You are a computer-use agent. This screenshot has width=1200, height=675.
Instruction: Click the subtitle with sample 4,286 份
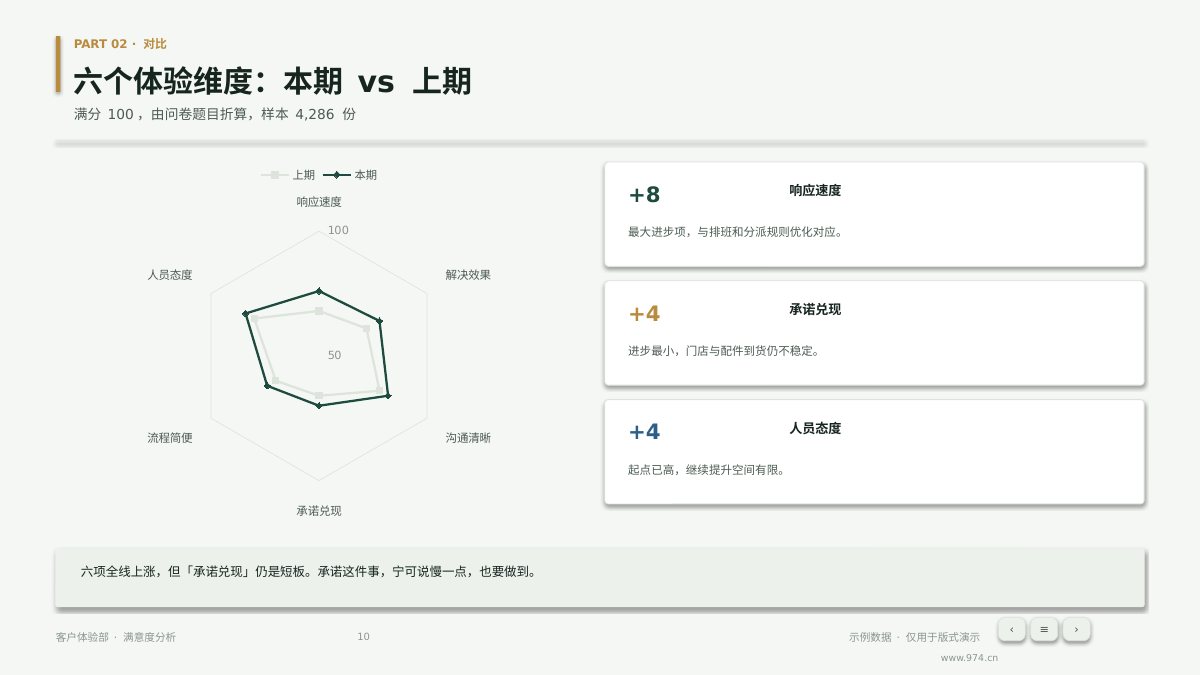tap(215, 115)
